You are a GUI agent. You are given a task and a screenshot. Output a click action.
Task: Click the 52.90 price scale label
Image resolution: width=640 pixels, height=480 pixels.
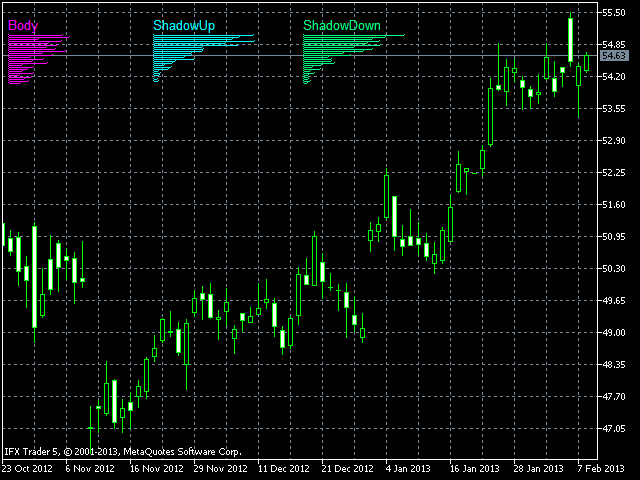pyautogui.click(x=614, y=141)
